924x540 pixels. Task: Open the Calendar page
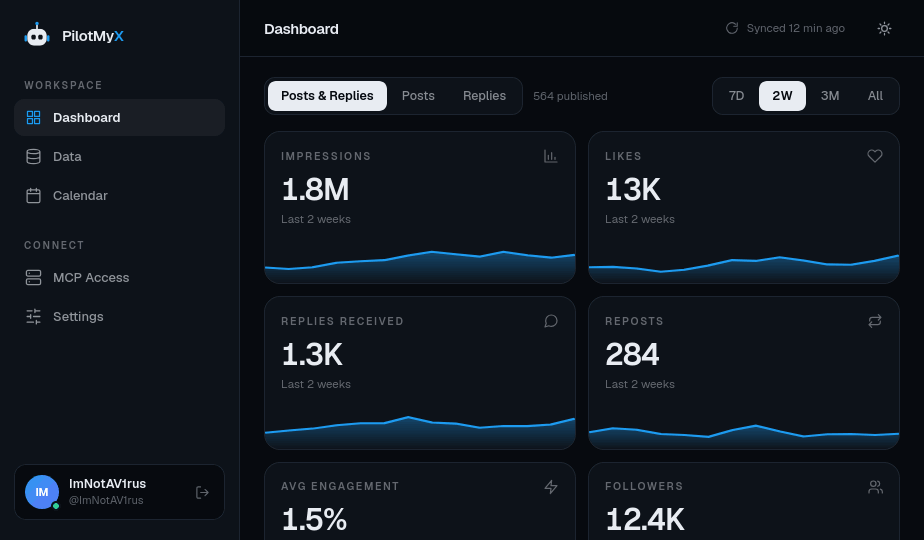[x=120, y=195]
